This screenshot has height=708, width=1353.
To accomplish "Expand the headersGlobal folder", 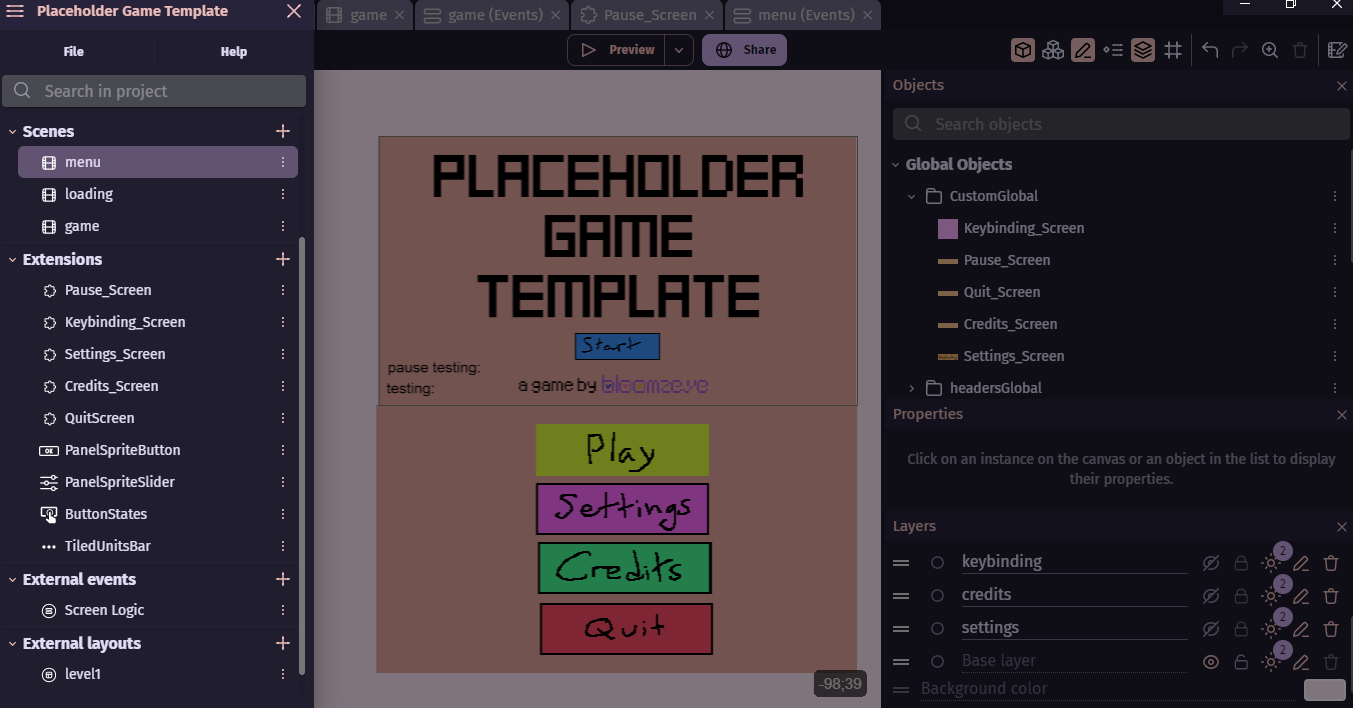I will point(911,388).
